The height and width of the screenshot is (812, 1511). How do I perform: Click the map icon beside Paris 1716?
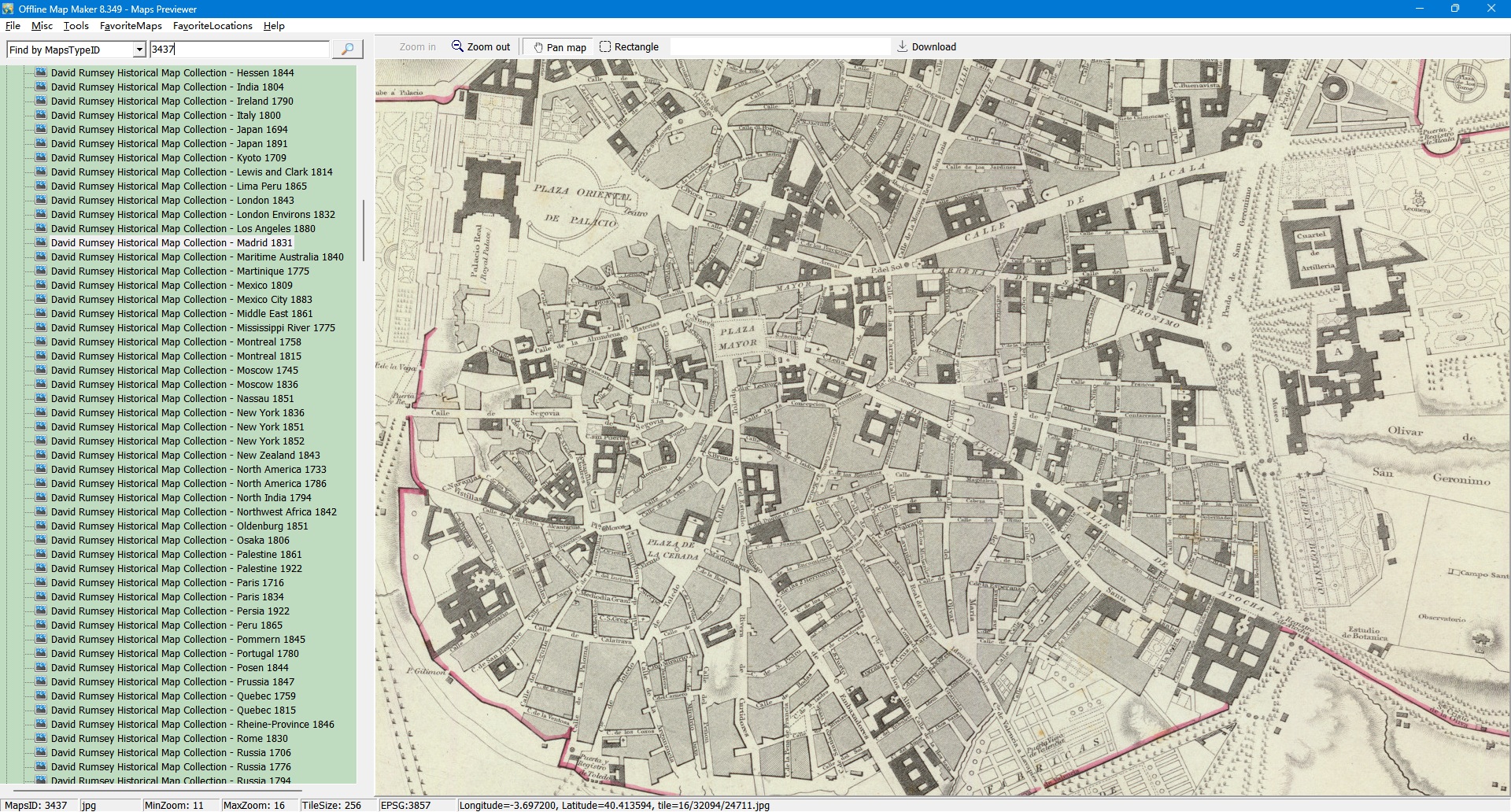[41, 582]
